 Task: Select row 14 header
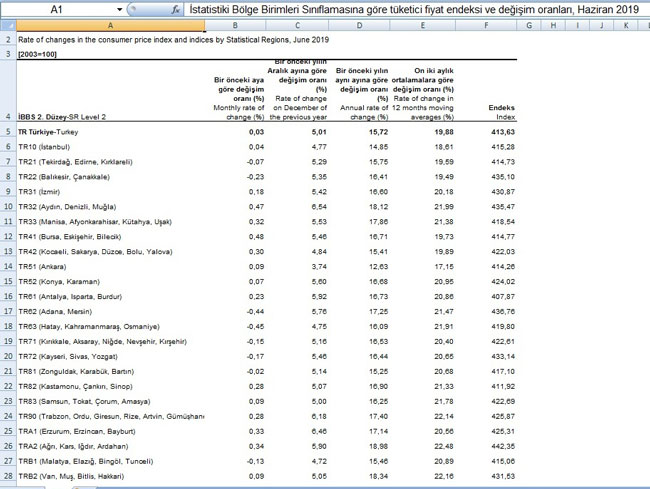click(8, 266)
